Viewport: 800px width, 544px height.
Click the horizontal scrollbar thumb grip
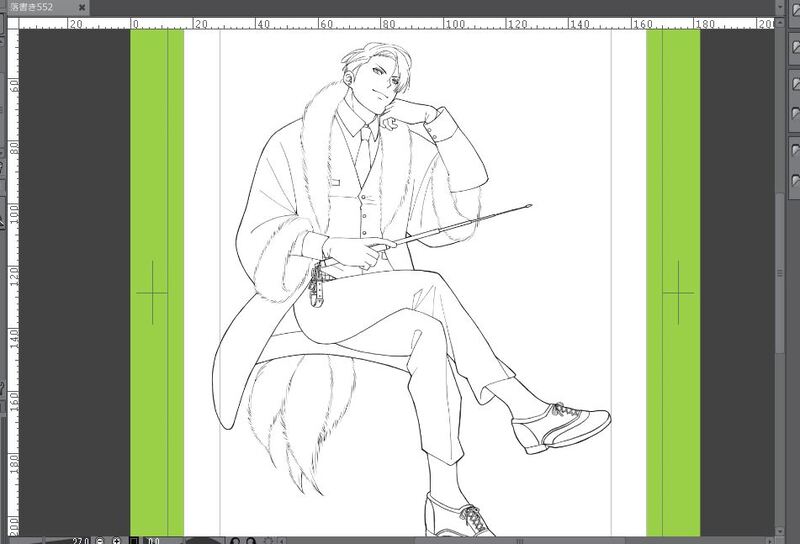[519, 540]
